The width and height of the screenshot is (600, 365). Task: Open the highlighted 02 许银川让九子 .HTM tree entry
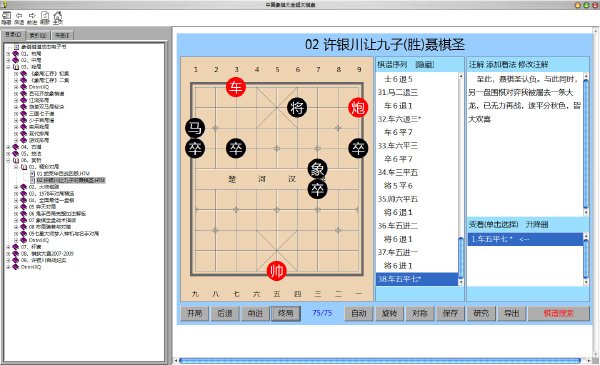pyautogui.click(x=71, y=180)
